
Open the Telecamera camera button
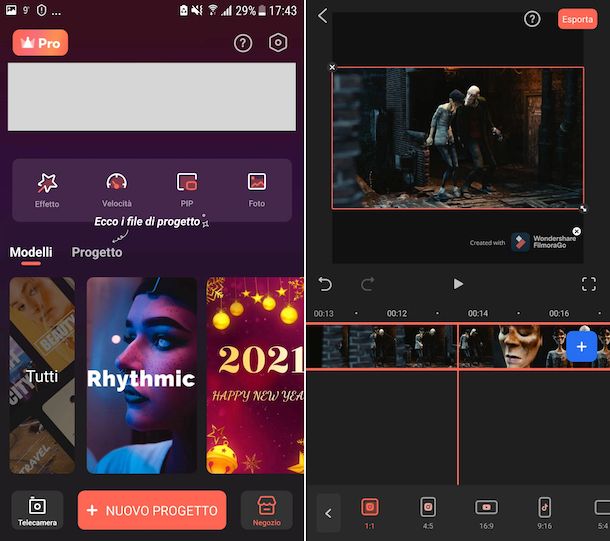[37, 510]
